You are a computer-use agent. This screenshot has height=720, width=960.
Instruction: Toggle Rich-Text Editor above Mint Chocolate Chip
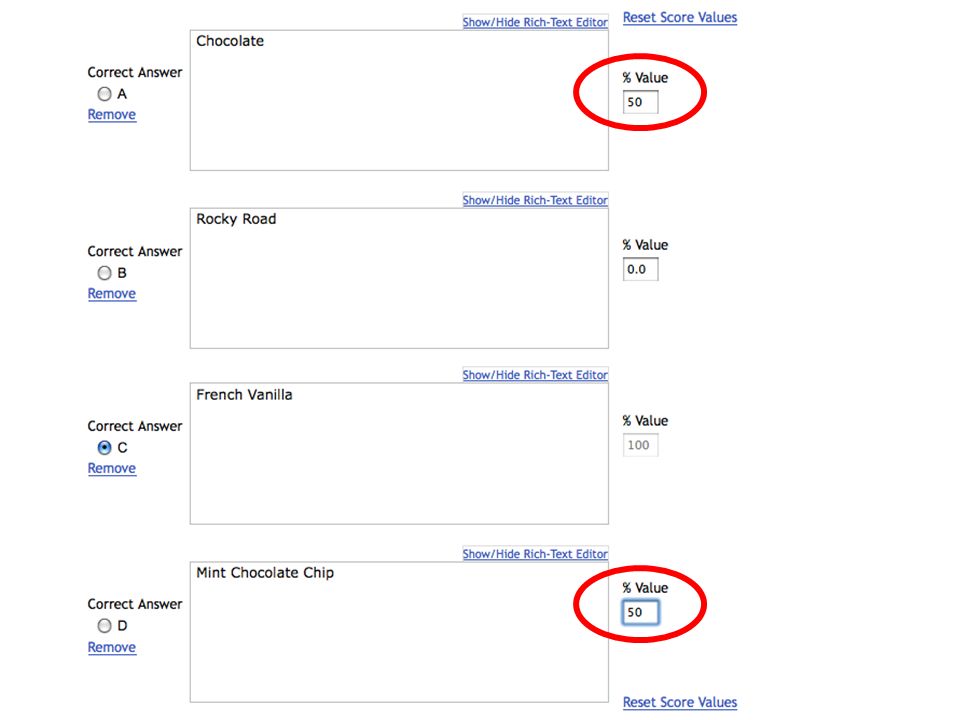(x=535, y=553)
